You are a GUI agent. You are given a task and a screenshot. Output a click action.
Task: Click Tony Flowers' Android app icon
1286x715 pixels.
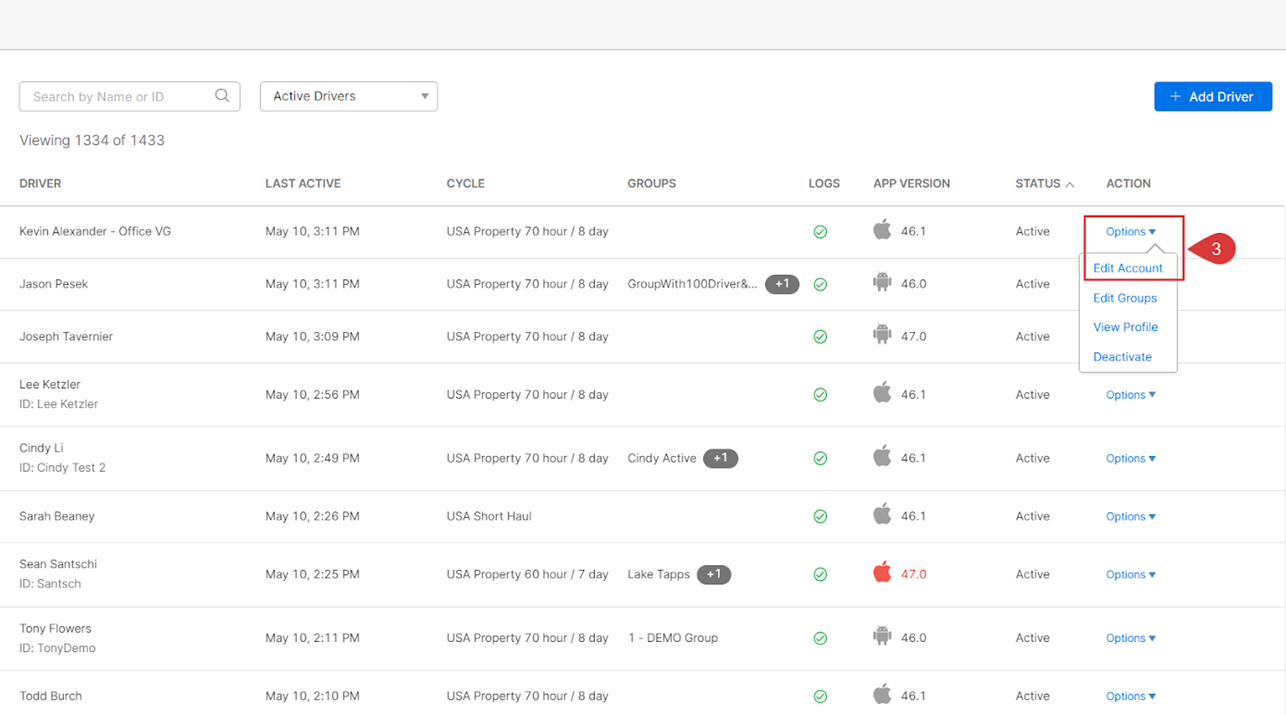click(882, 637)
